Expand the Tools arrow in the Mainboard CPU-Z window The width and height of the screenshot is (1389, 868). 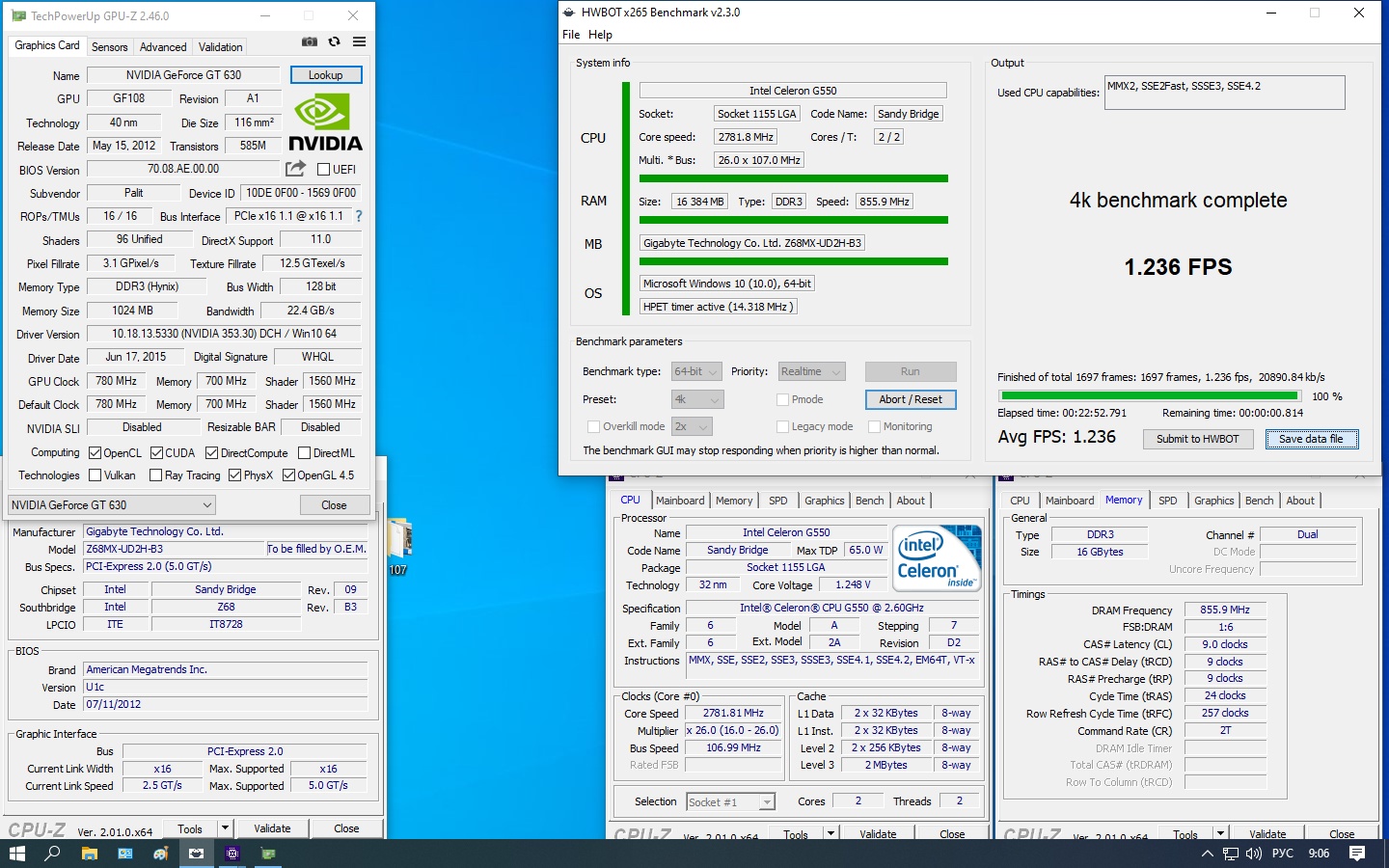(225, 827)
